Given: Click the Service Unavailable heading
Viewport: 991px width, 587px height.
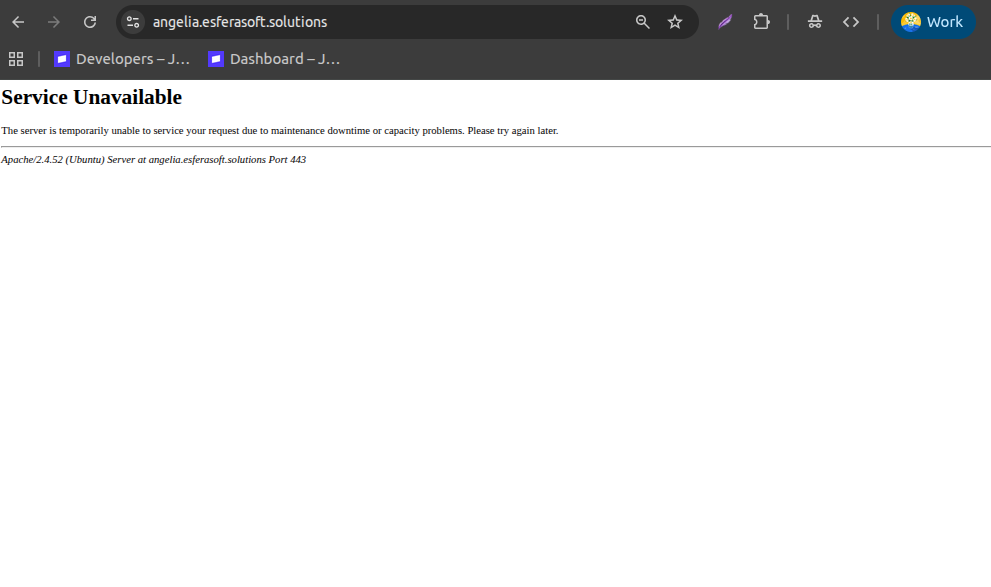Looking at the screenshot, I should (x=92, y=98).
